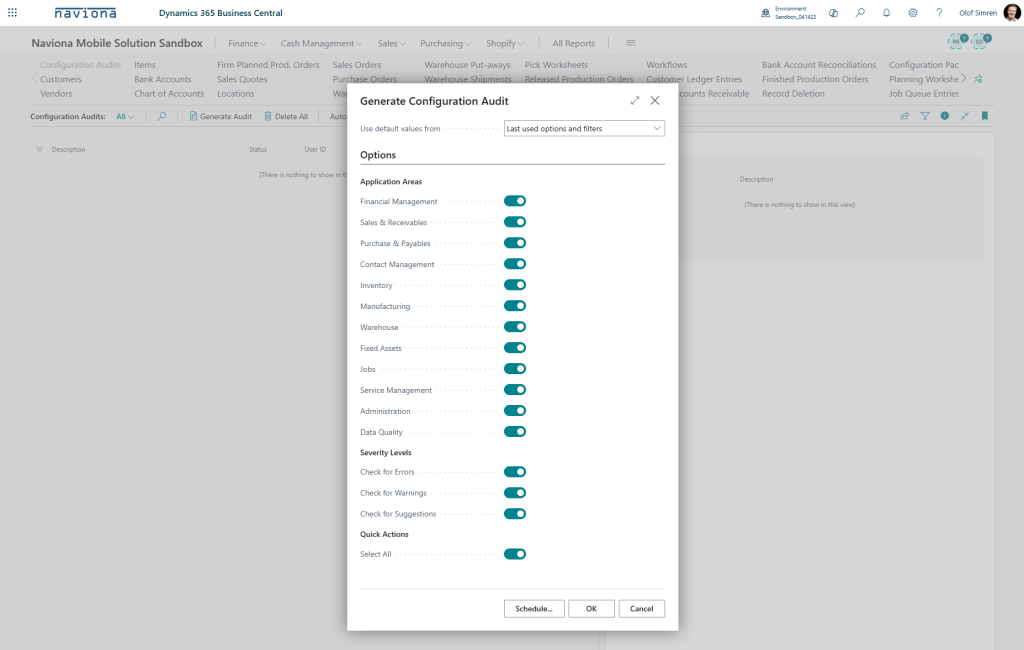Expand the dialog with the maximize arrows icon

pos(635,101)
